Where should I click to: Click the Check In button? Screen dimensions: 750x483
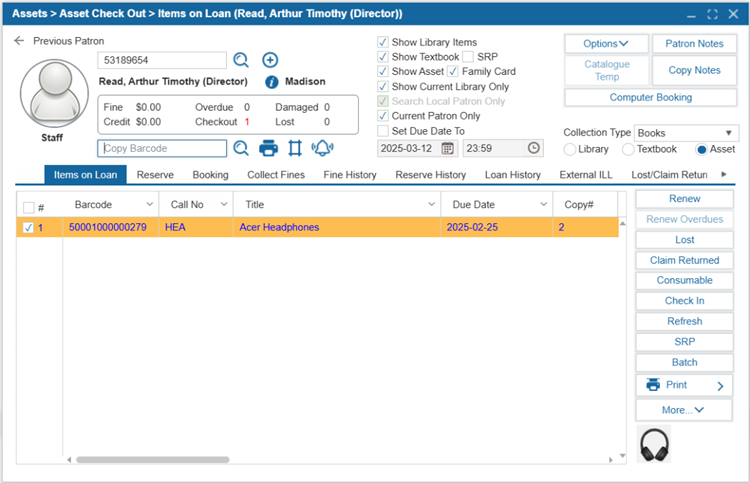(x=684, y=301)
